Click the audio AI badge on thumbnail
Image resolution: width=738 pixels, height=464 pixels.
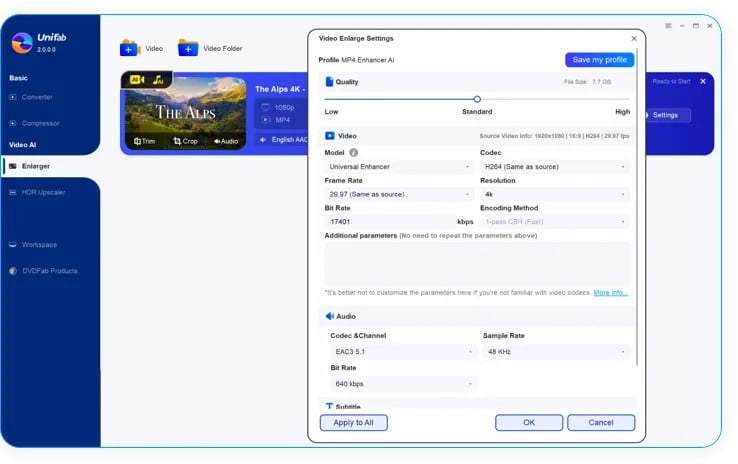click(158, 80)
